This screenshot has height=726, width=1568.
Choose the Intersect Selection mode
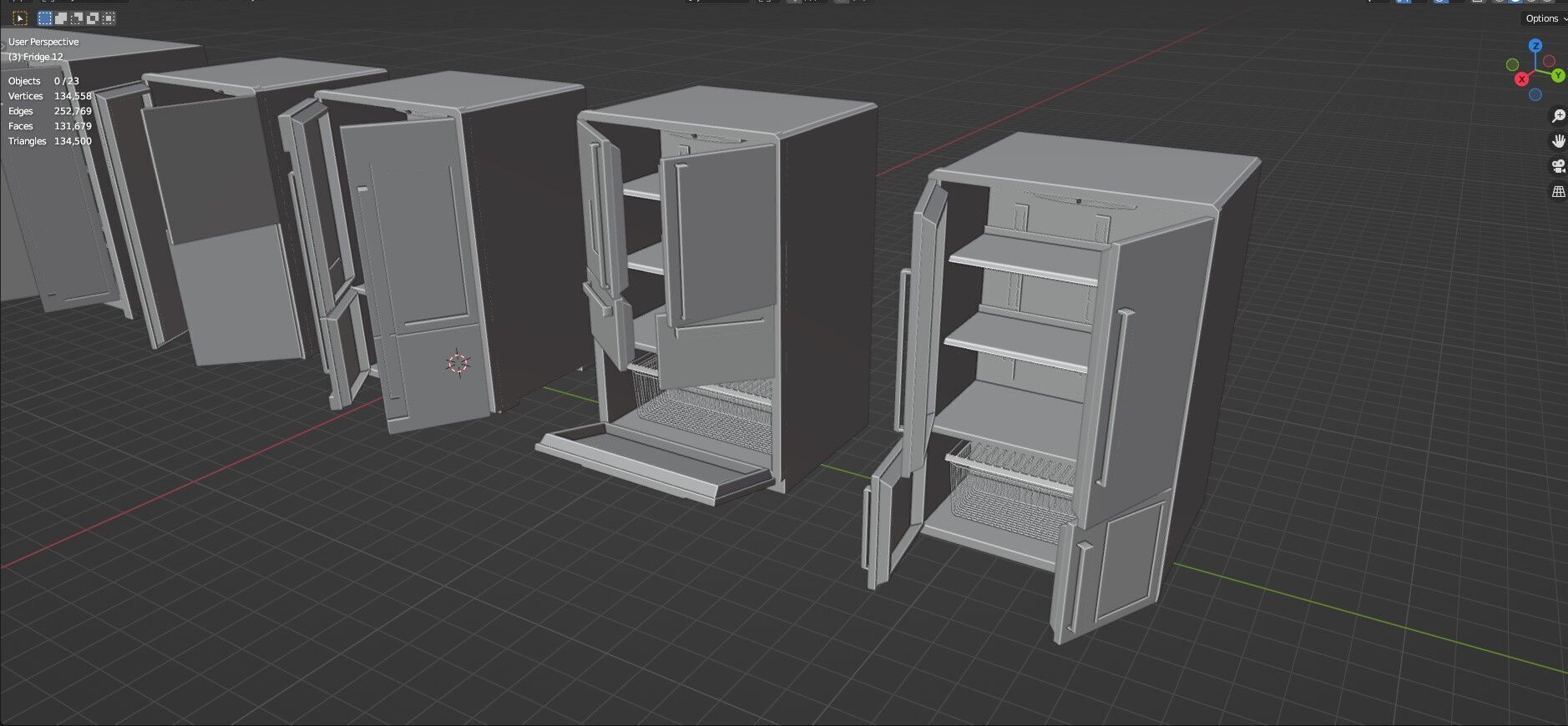coord(109,18)
